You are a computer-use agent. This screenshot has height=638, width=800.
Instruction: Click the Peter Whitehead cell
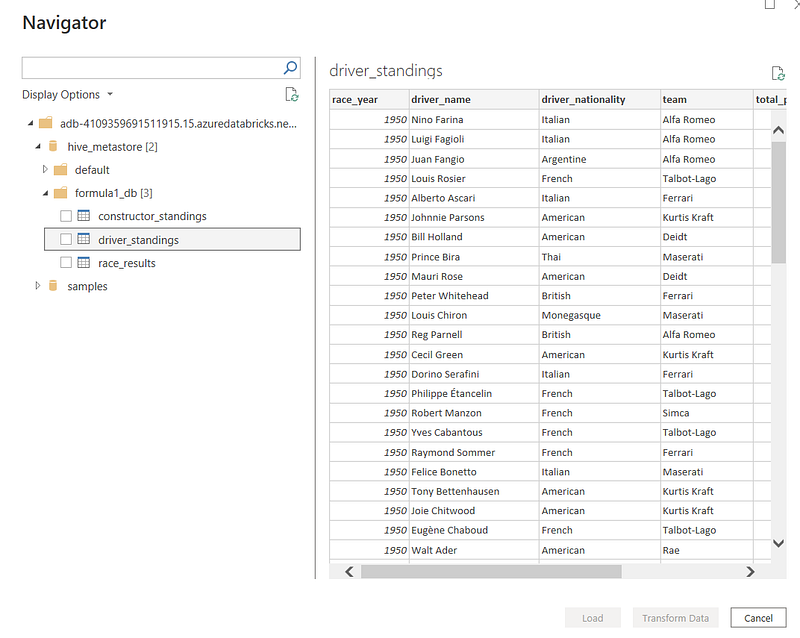click(x=474, y=296)
